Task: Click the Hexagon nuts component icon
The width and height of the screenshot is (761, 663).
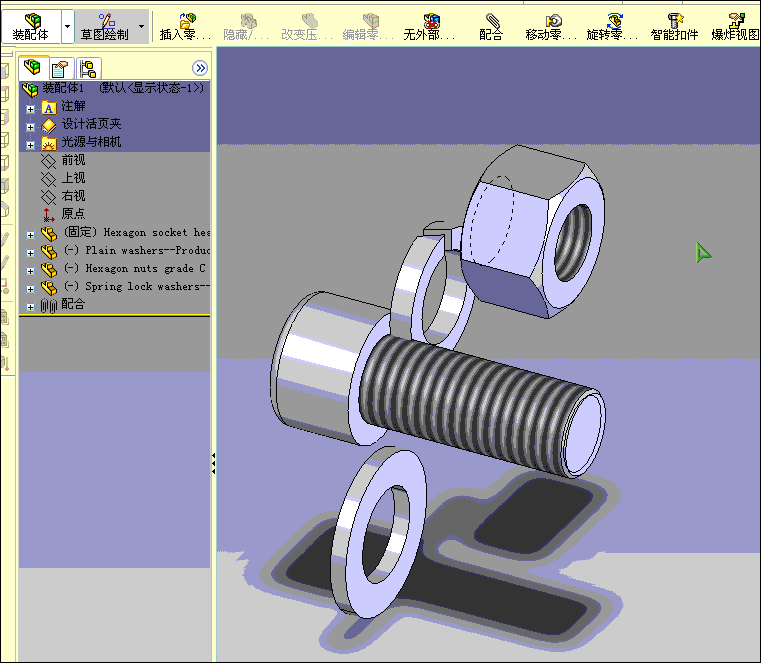Action: coord(49,269)
